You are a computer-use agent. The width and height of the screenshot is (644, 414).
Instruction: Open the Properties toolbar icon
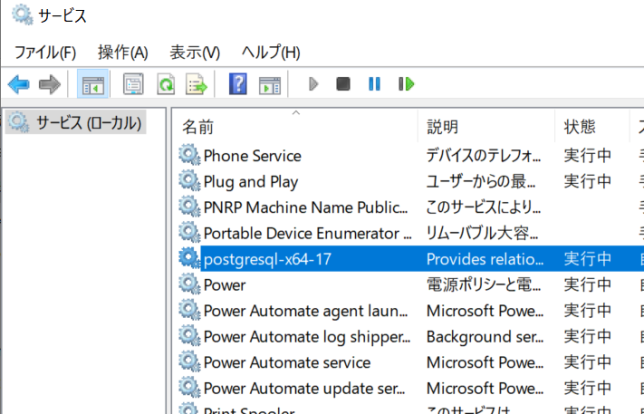coord(133,84)
